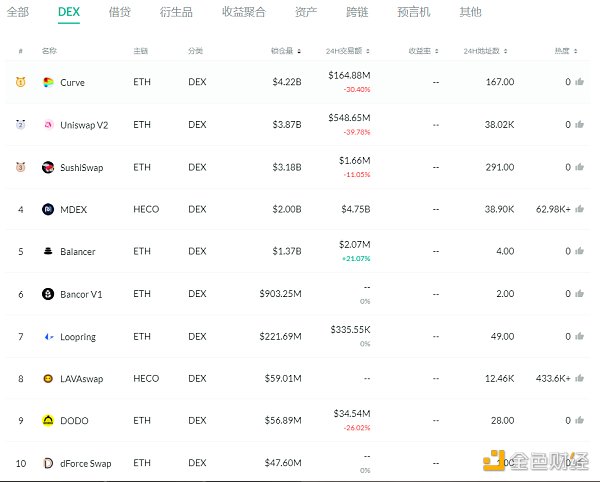Click the Loopring logo icon
Viewport: 600px width, 482px height.
(48, 337)
